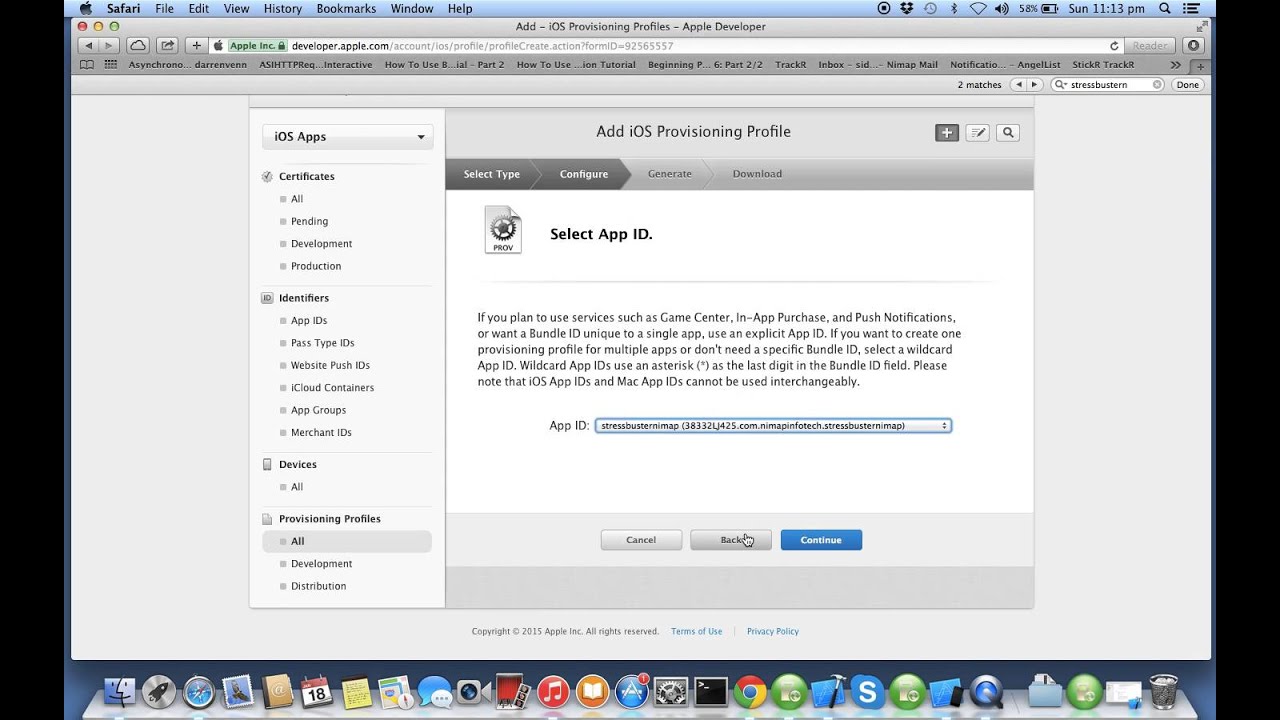The image size is (1280, 720).
Task: Go to the Select Type step
Action: click(x=492, y=174)
